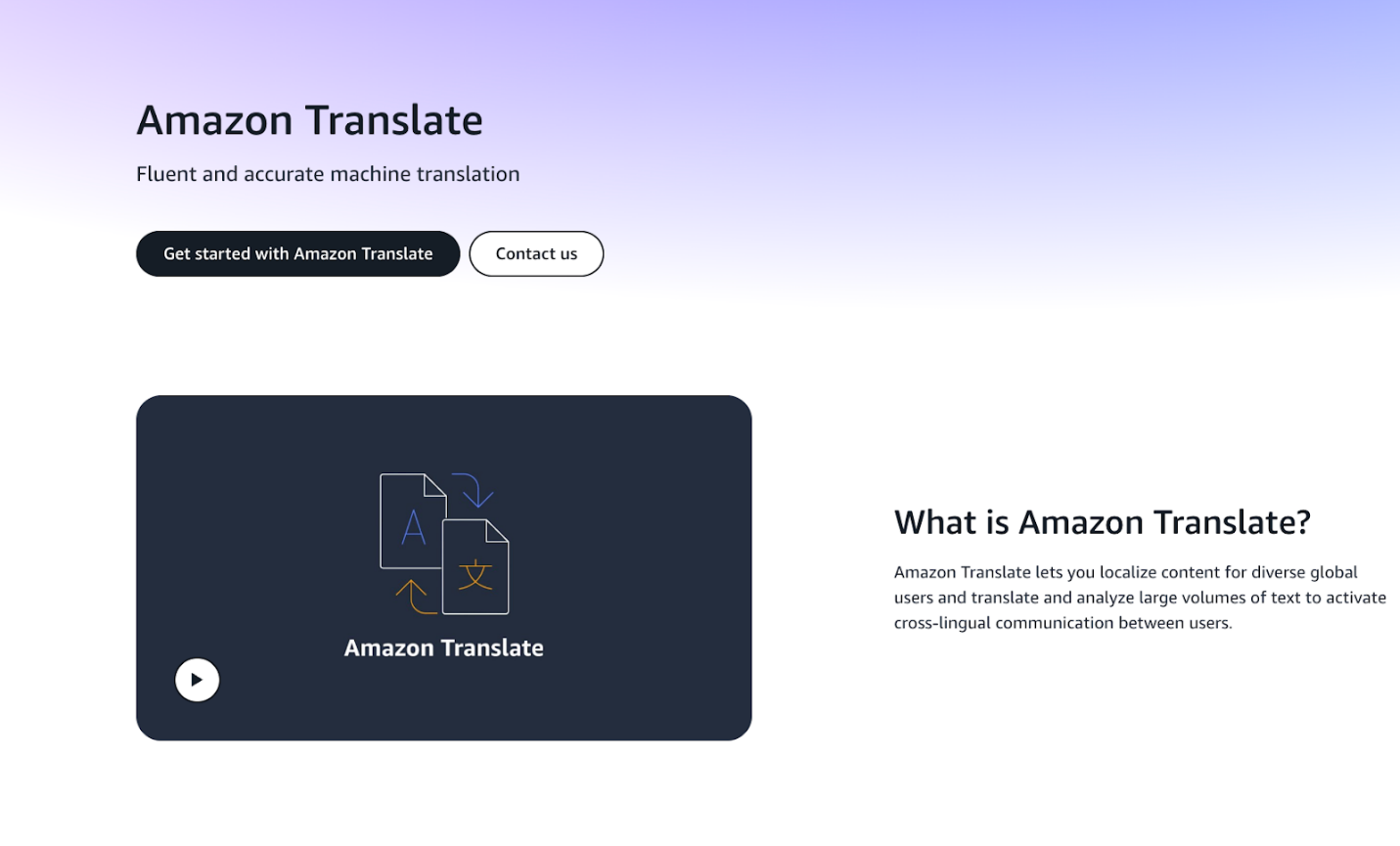Image resolution: width=1400 pixels, height=846 pixels.
Task: Click the "Amazon Translate" label beneath the icon
Action: [x=443, y=647]
